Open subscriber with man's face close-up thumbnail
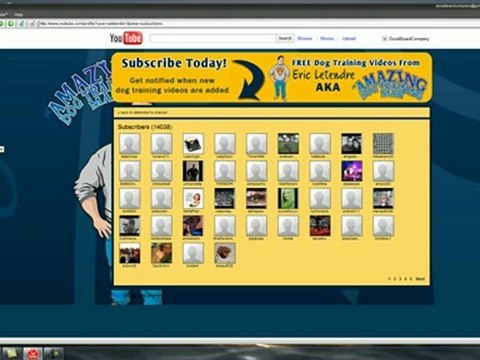This screenshot has height=360, width=480. pyautogui.click(x=129, y=226)
